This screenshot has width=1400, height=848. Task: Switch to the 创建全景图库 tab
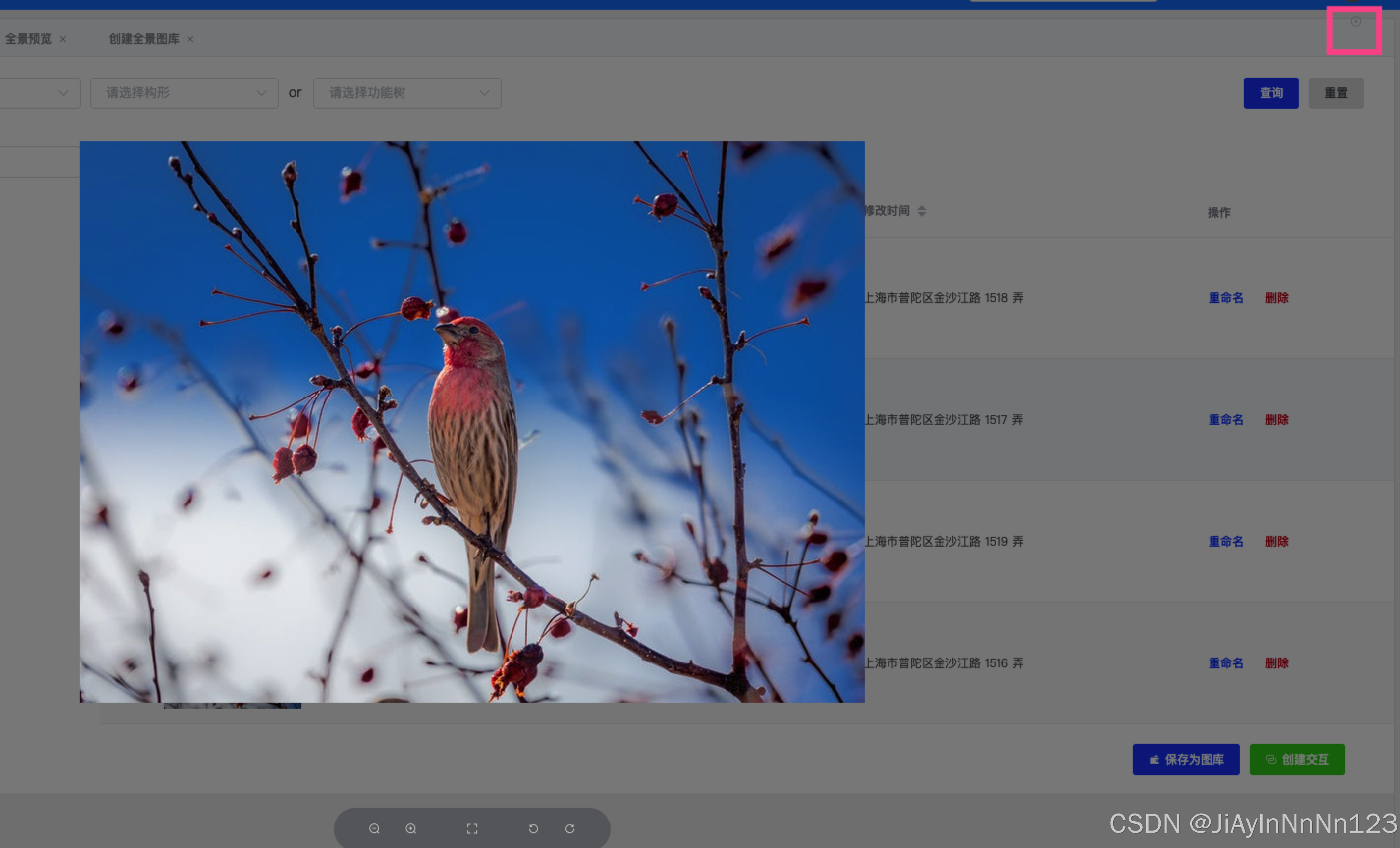tap(144, 39)
